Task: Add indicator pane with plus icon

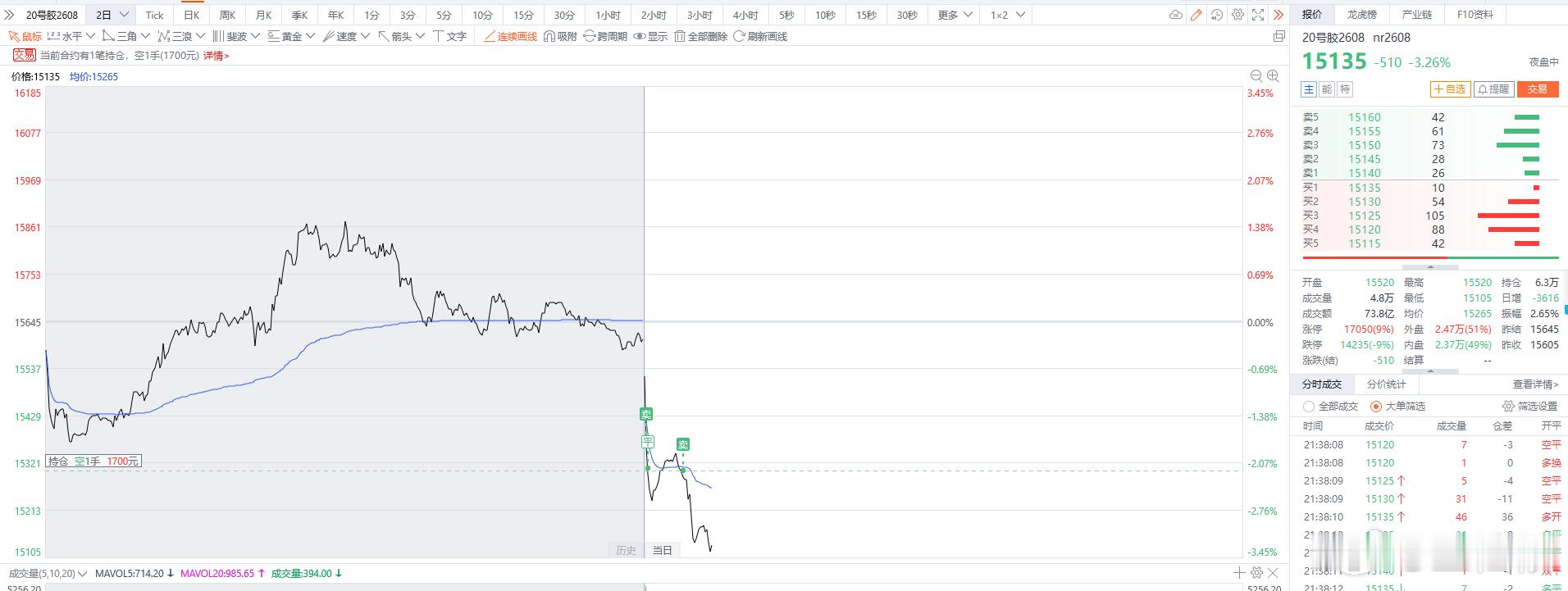Action: [x=1239, y=573]
